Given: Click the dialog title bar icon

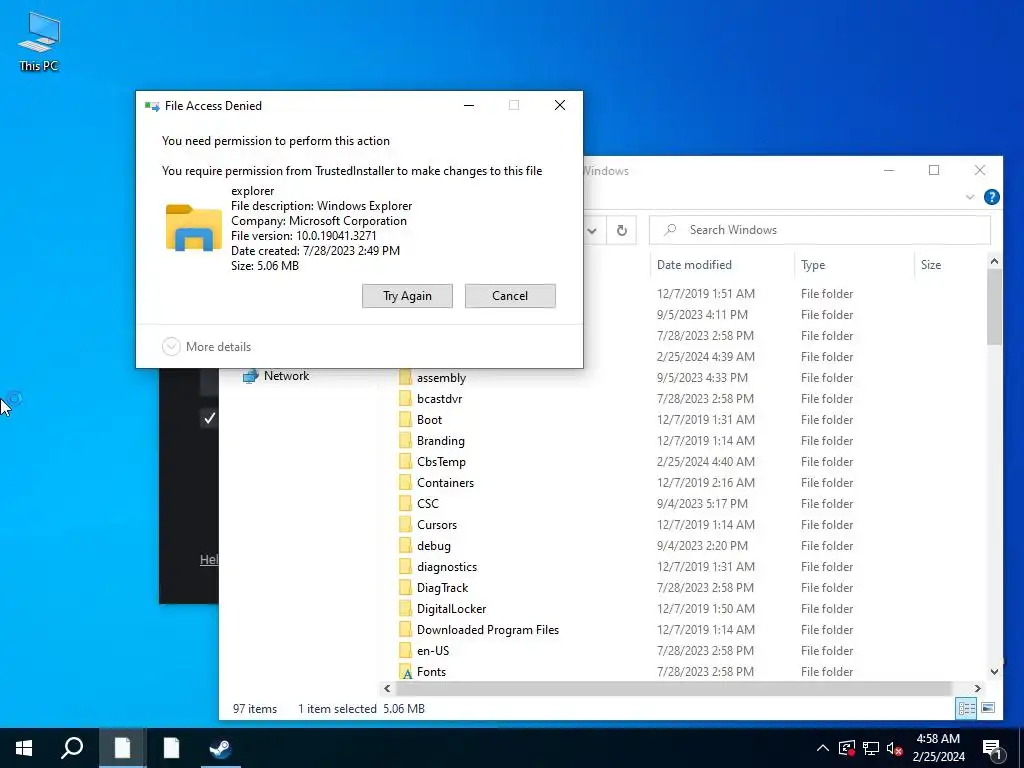Looking at the screenshot, I should tap(152, 106).
